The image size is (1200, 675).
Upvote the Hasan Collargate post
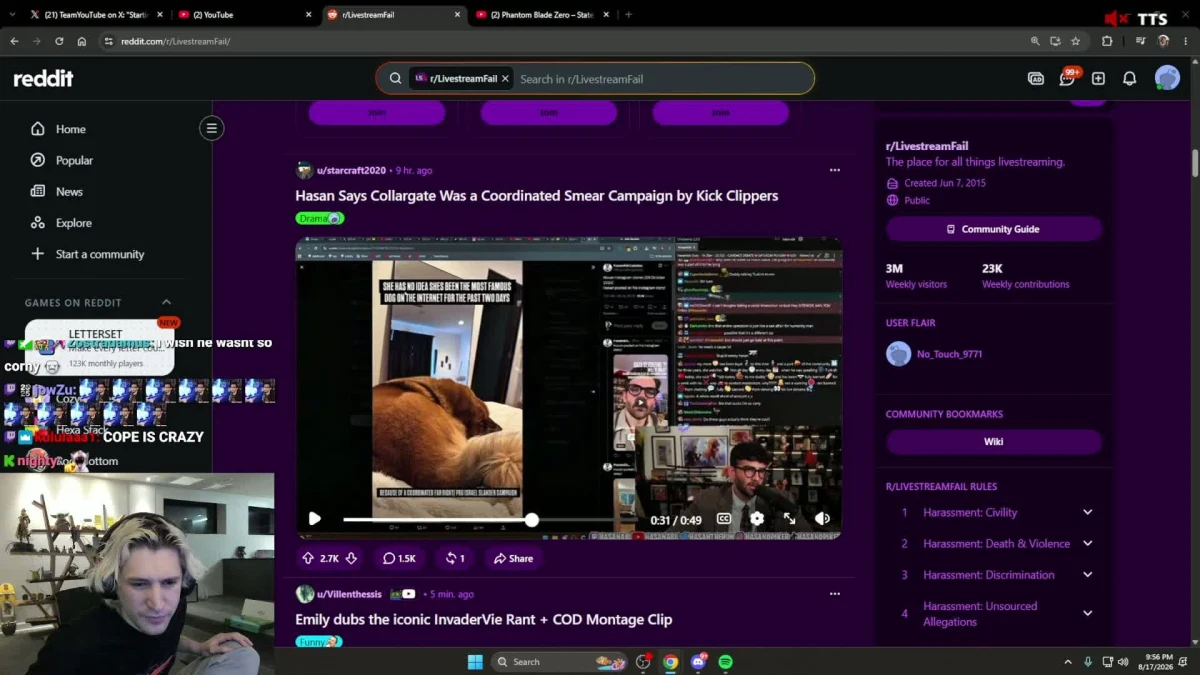(308, 558)
